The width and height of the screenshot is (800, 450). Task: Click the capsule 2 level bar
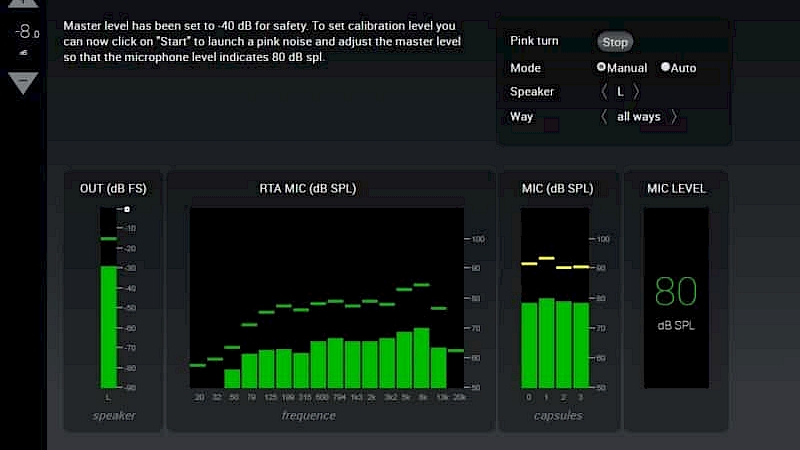point(564,345)
